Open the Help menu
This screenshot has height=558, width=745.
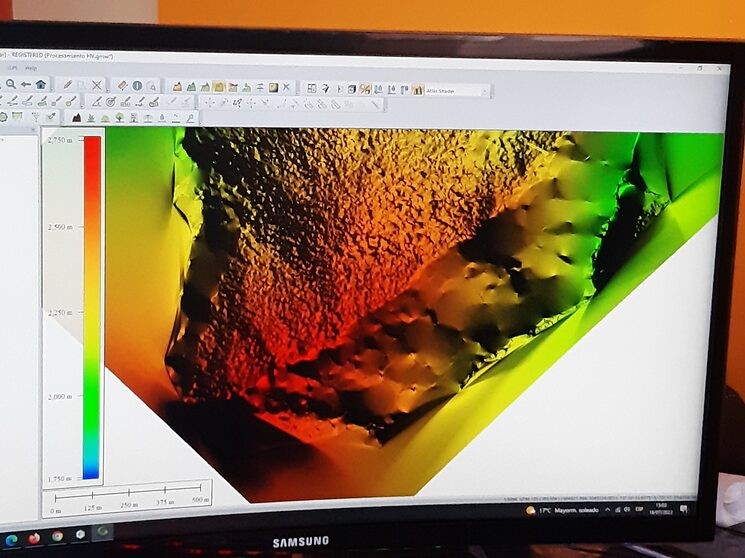click(31, 69)
